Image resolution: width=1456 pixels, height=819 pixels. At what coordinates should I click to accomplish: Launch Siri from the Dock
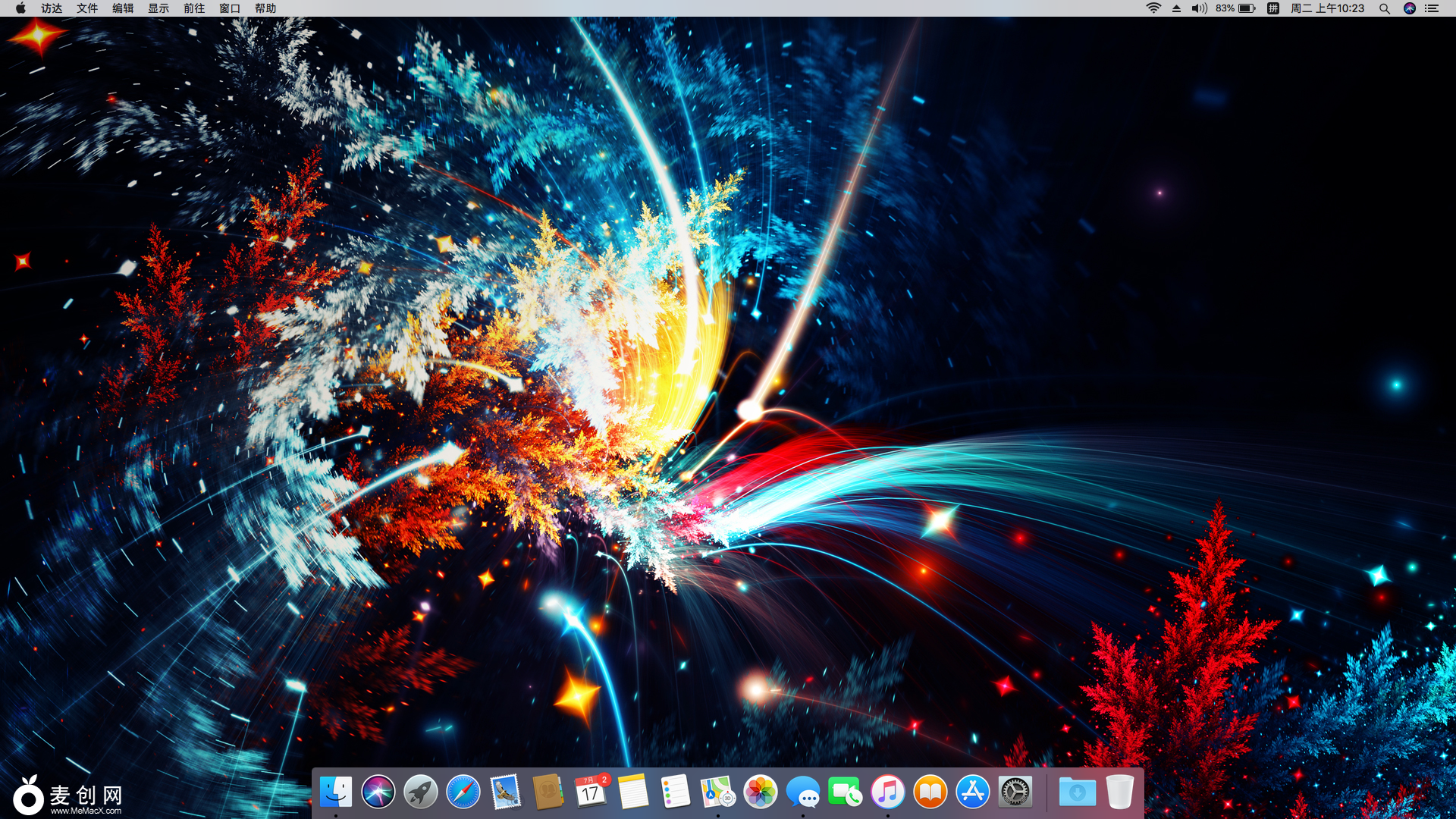pyautogui.click(x=378, y=792)
